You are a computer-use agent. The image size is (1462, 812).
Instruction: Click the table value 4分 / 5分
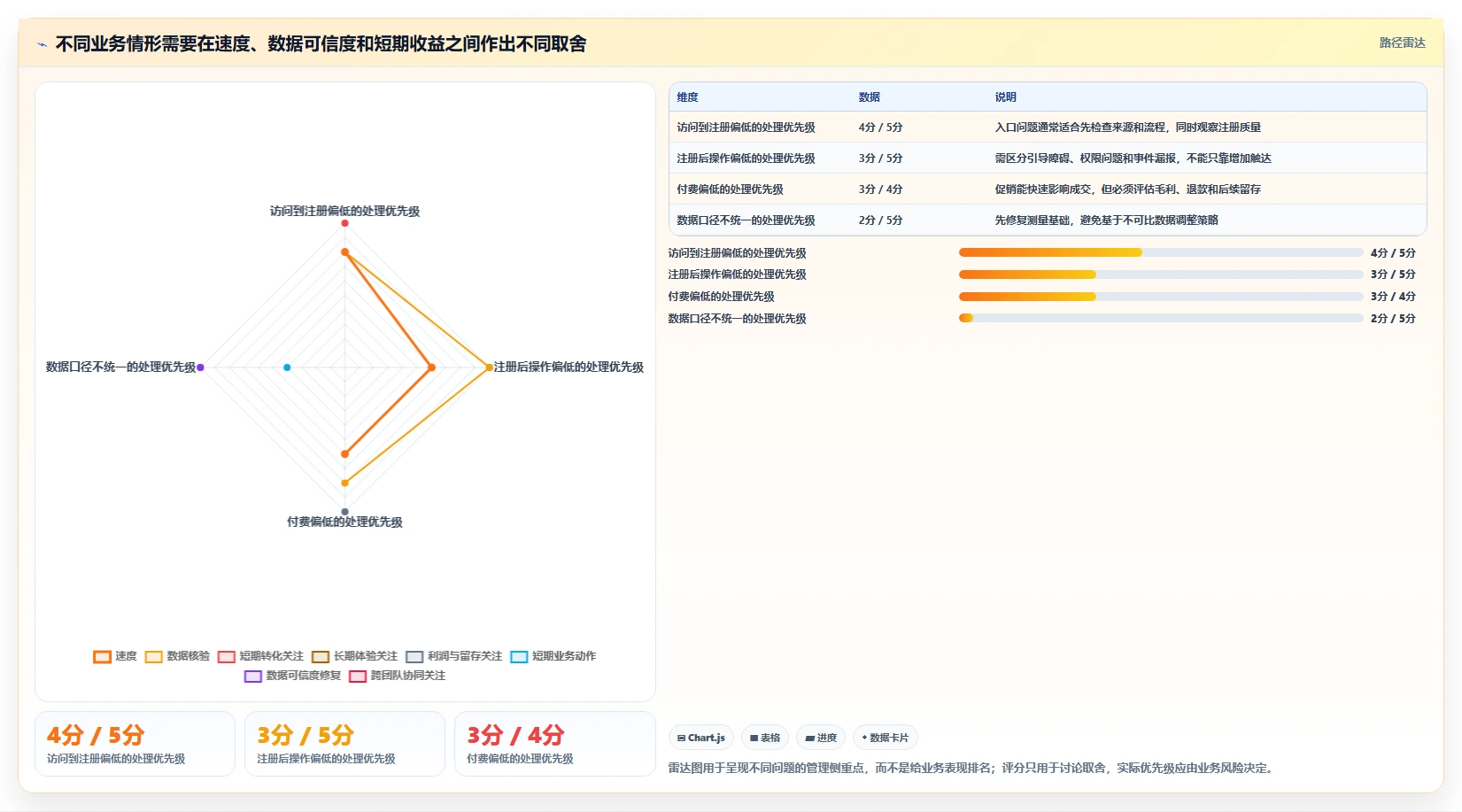[880, 128]
